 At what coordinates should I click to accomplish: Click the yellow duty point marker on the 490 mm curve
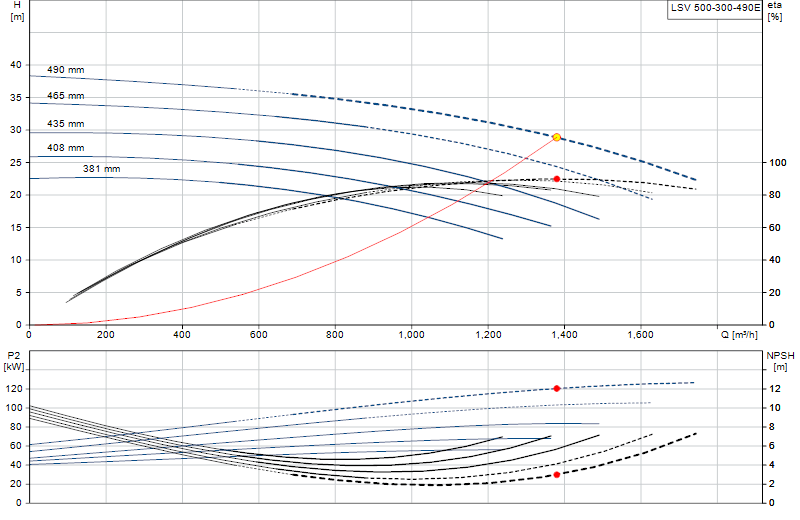click(557, 137)
